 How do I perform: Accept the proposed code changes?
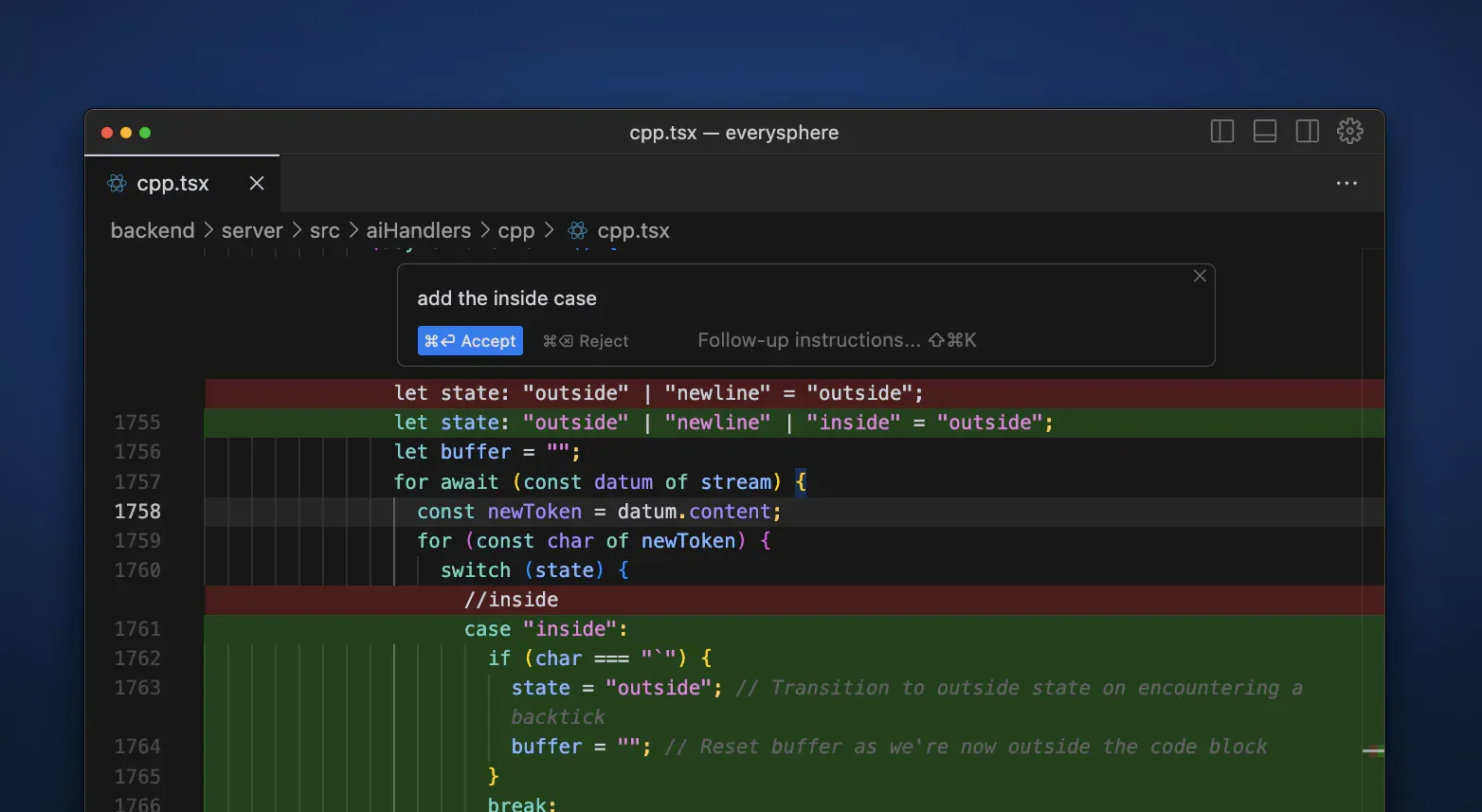pos(470,341)
